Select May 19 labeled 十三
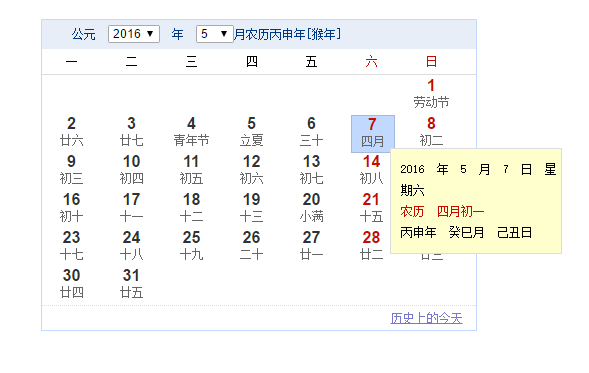 (x=251, y=208)
